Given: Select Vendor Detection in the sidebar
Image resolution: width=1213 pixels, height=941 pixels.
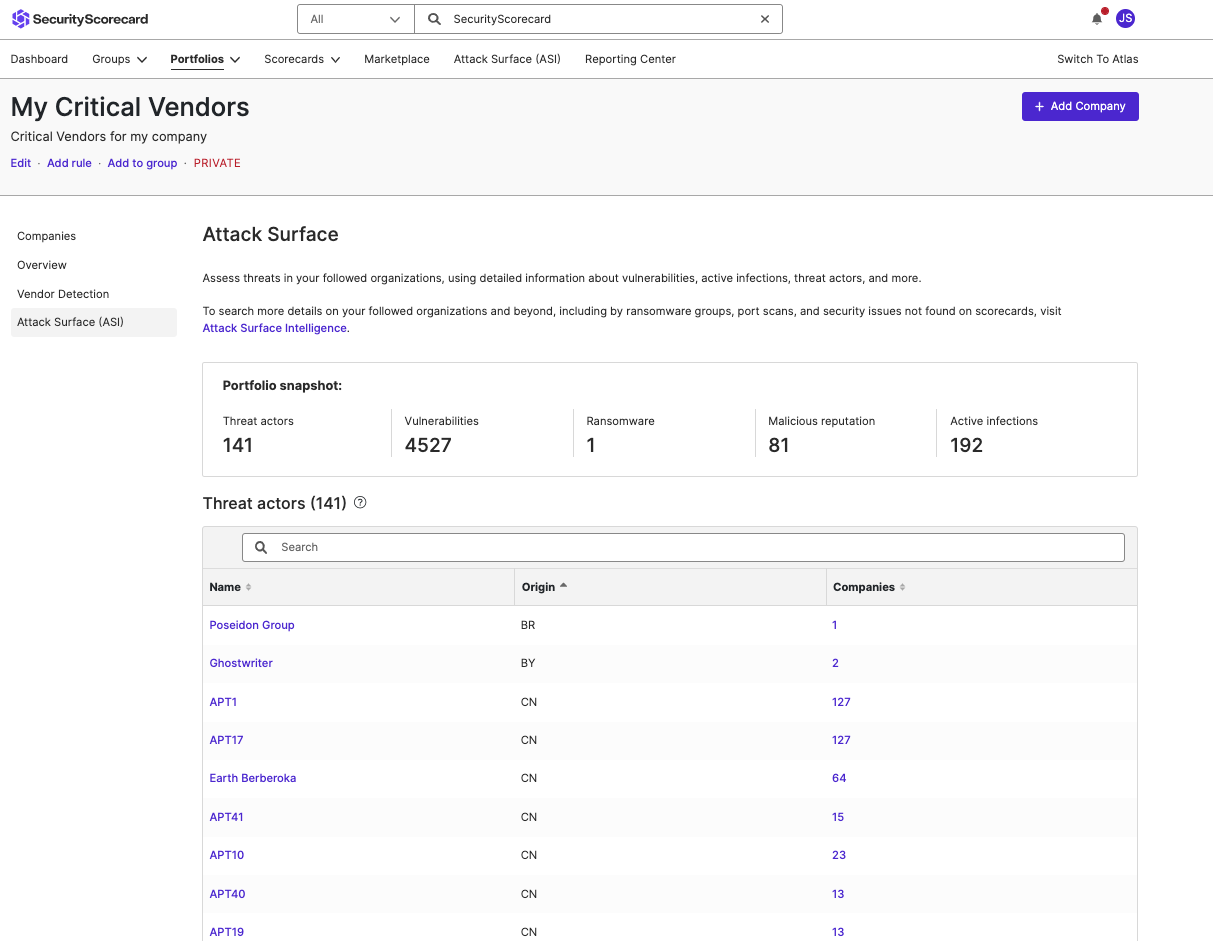Looking at the screenshot, I should [x=94, y=294].
